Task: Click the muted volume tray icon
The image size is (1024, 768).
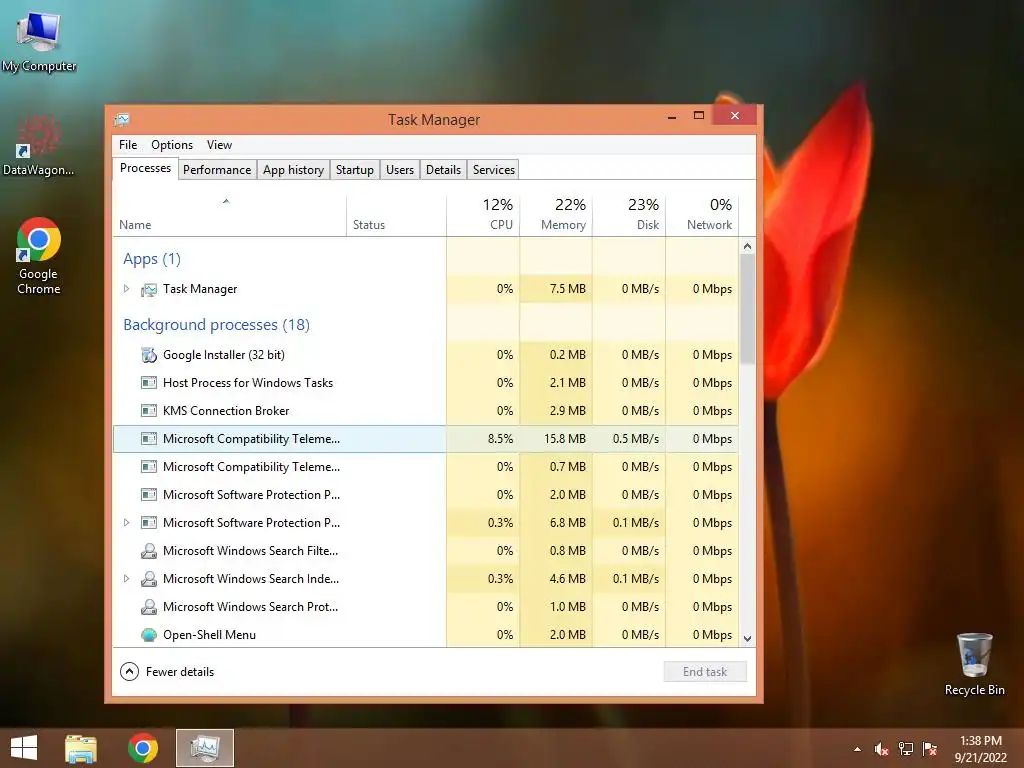Action: click(x=881, y=749)
